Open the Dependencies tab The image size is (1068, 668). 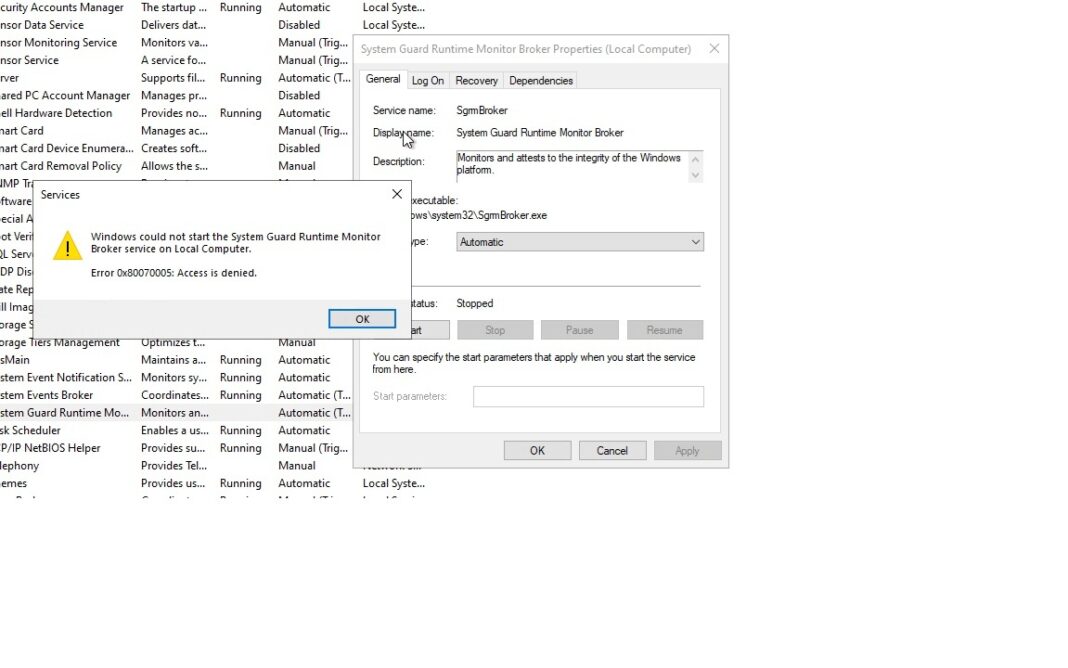coord(540,80)
